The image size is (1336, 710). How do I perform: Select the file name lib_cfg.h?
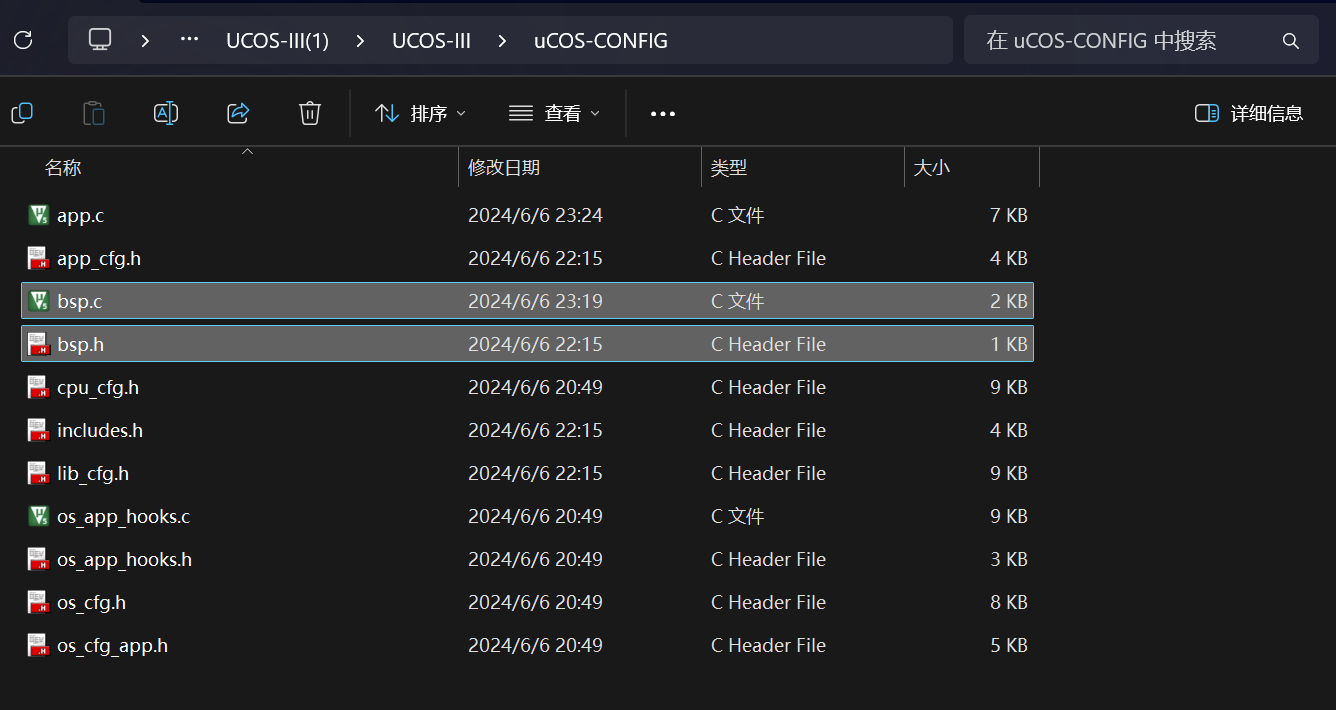(93, 474)
